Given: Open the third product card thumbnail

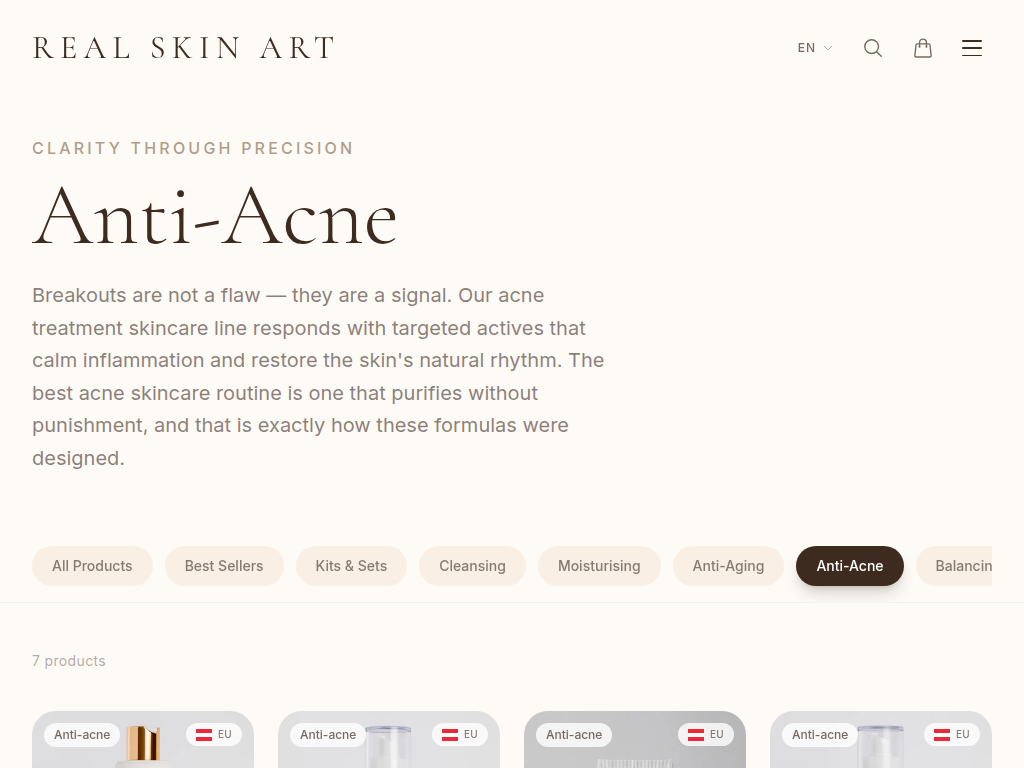Looking at the screenshot, I should pyautogui.click(x=635, y=752).
